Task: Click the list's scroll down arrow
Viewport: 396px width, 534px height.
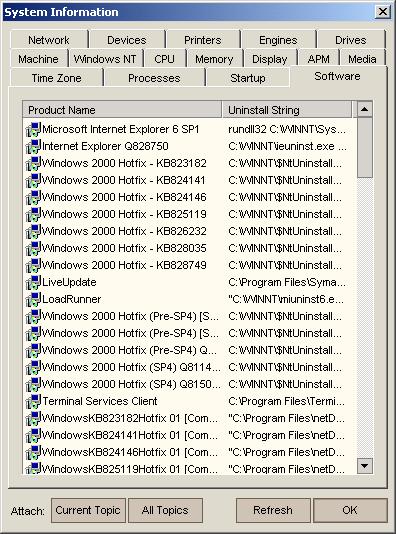Action: click(x=365, y=466)
